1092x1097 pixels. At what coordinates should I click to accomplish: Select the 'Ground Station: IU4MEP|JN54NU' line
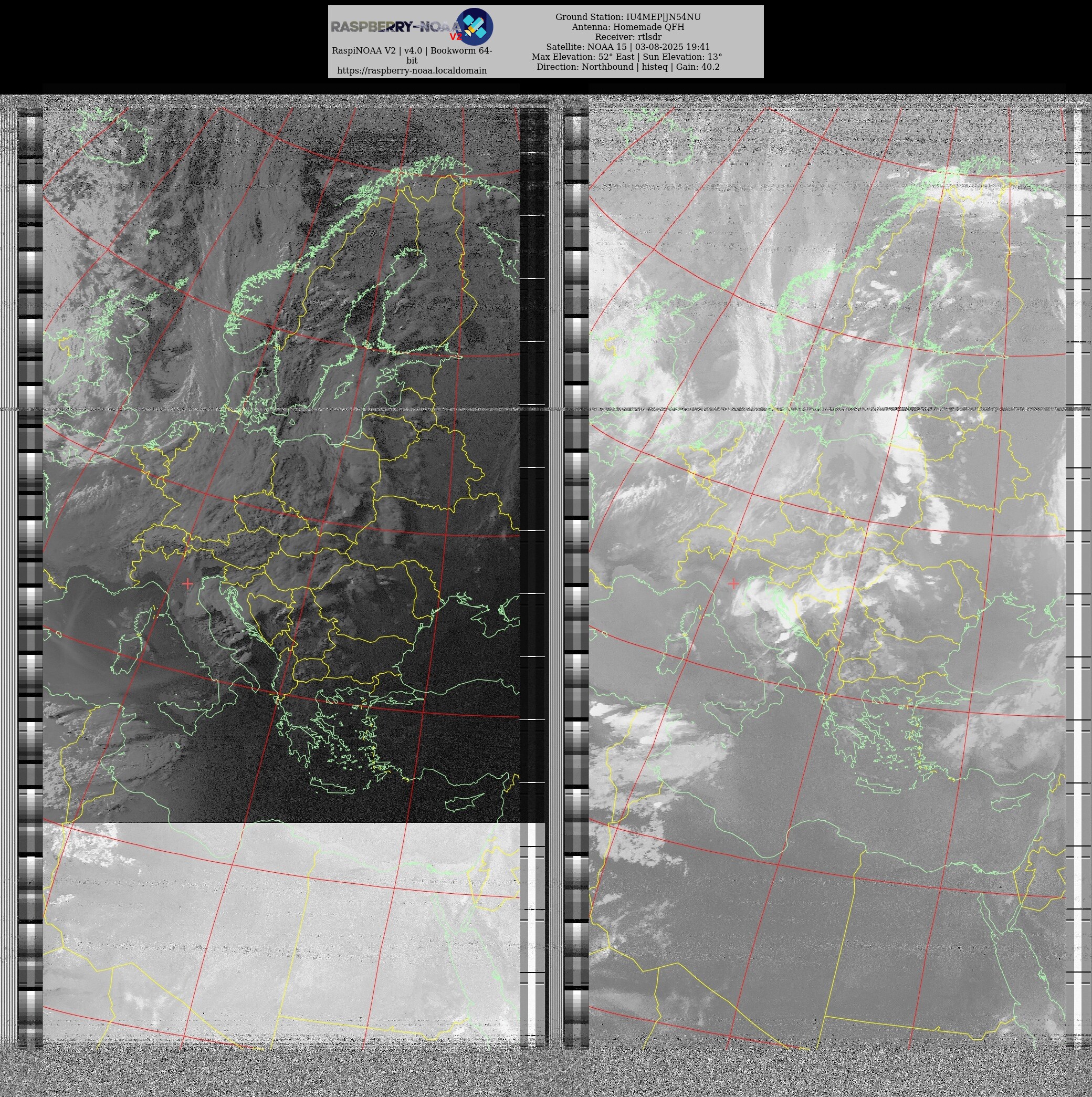point(628,17)
